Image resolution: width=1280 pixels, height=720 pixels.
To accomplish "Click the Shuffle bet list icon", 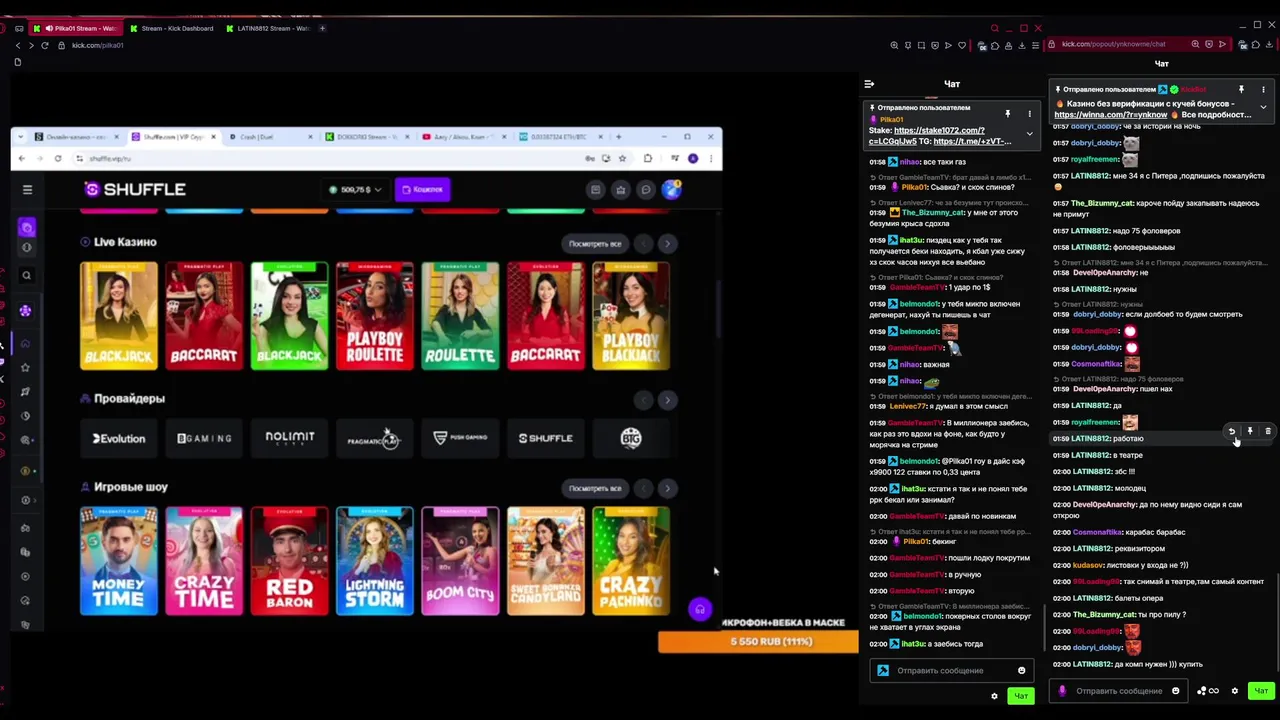I will click(x=595, y=189).
